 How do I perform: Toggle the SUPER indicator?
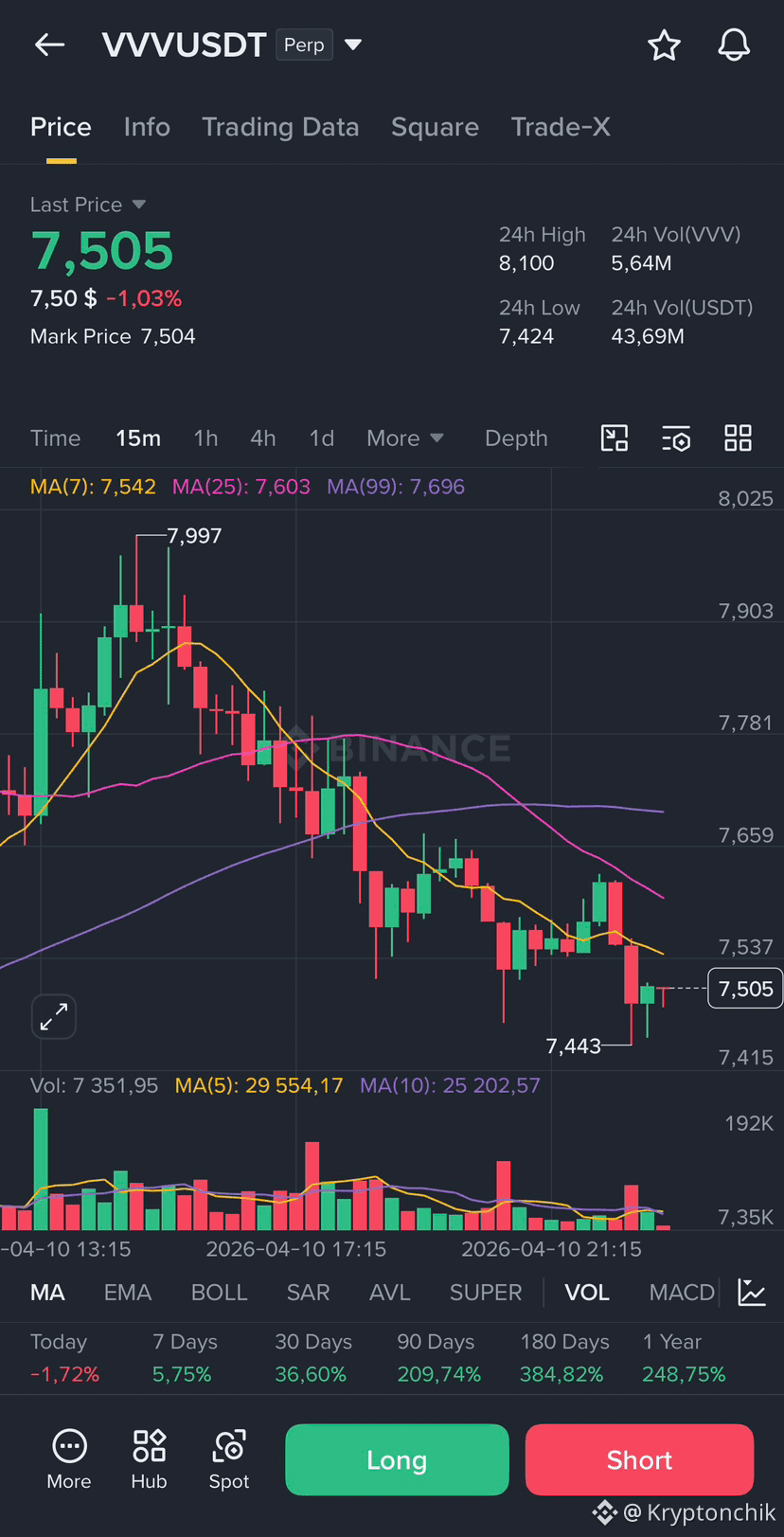(x=486, y=1293)
